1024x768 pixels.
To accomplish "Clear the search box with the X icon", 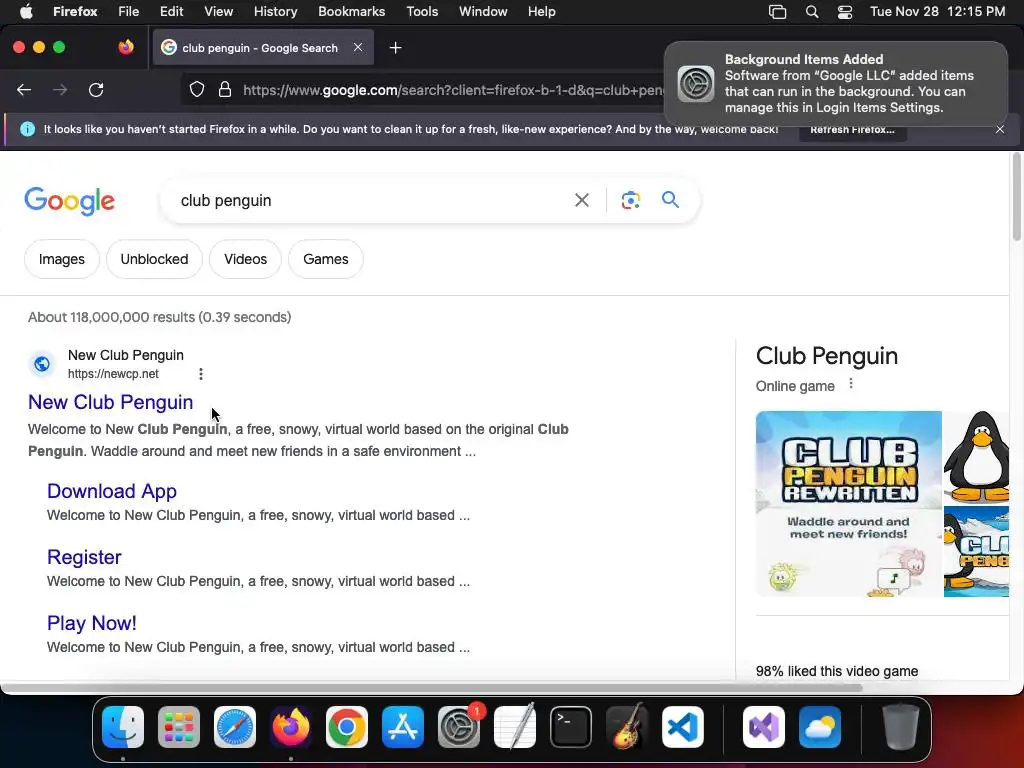I will pos(581,200).
